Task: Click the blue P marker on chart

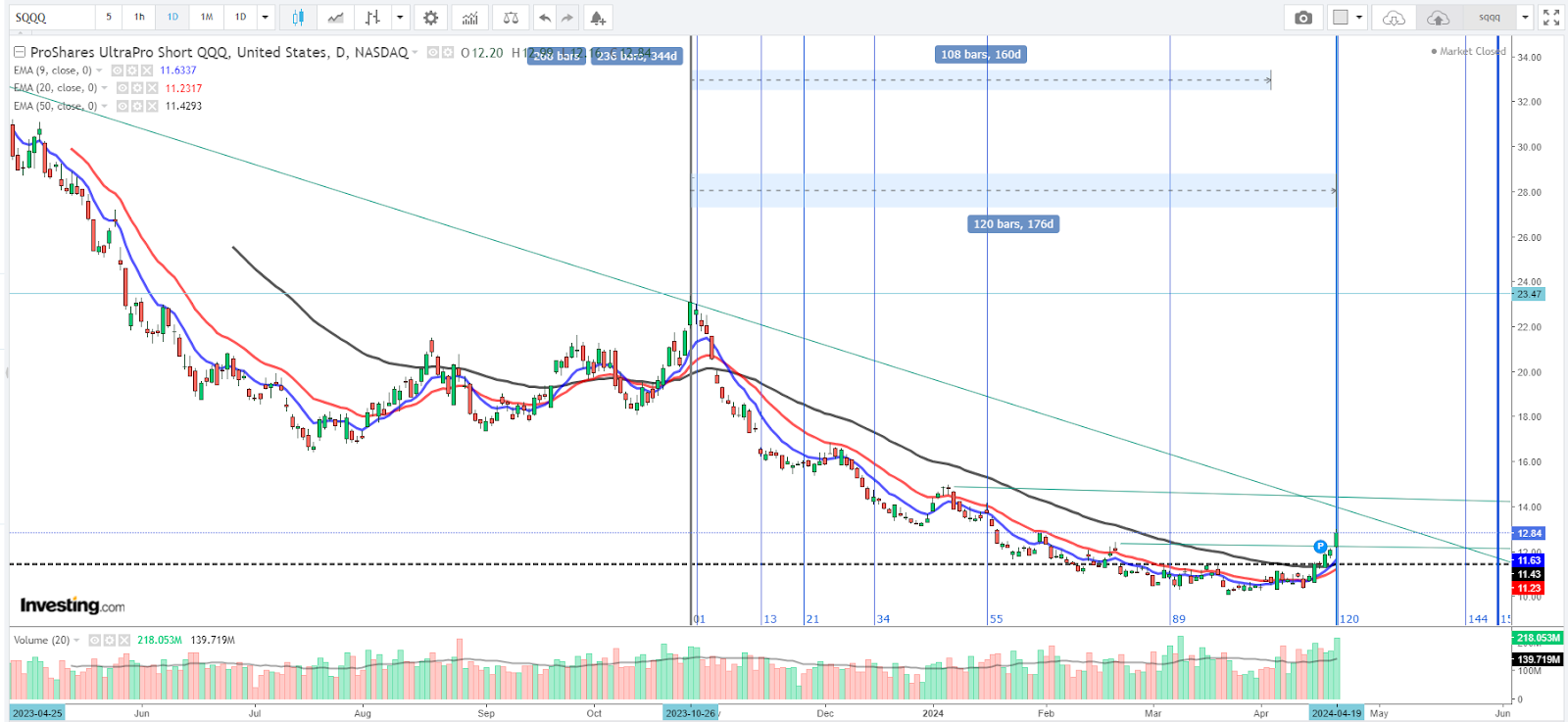Action: coord(1320,547)
